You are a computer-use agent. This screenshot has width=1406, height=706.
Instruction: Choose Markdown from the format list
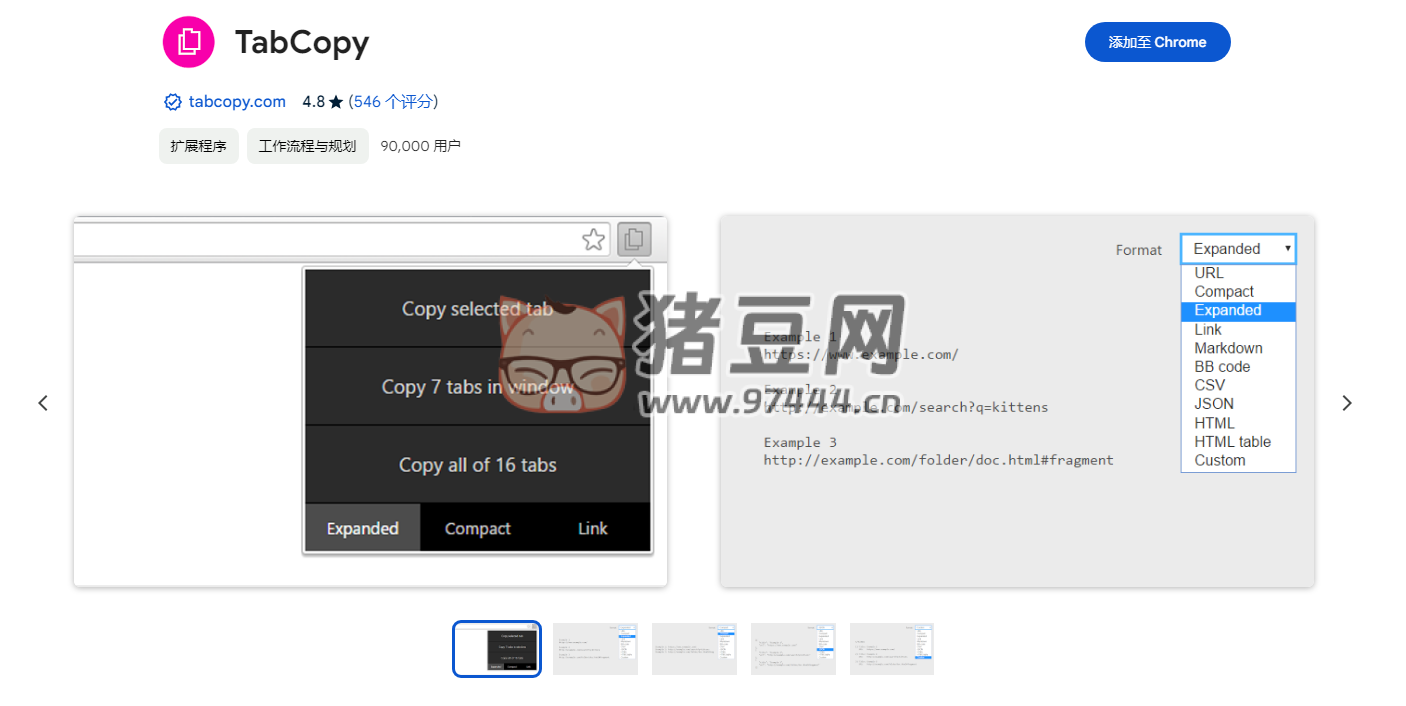(x=1228, y=348)
